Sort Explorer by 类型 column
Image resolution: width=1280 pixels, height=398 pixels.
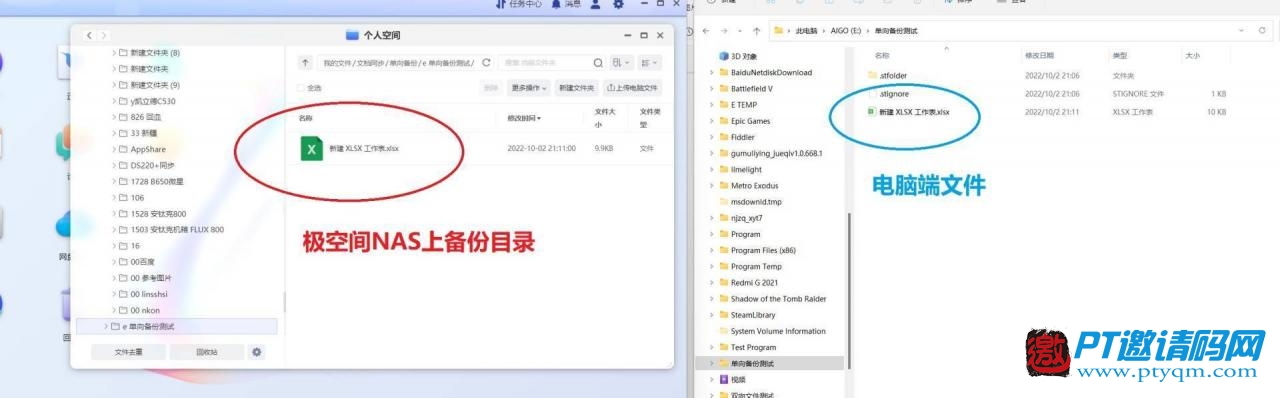1120,56
